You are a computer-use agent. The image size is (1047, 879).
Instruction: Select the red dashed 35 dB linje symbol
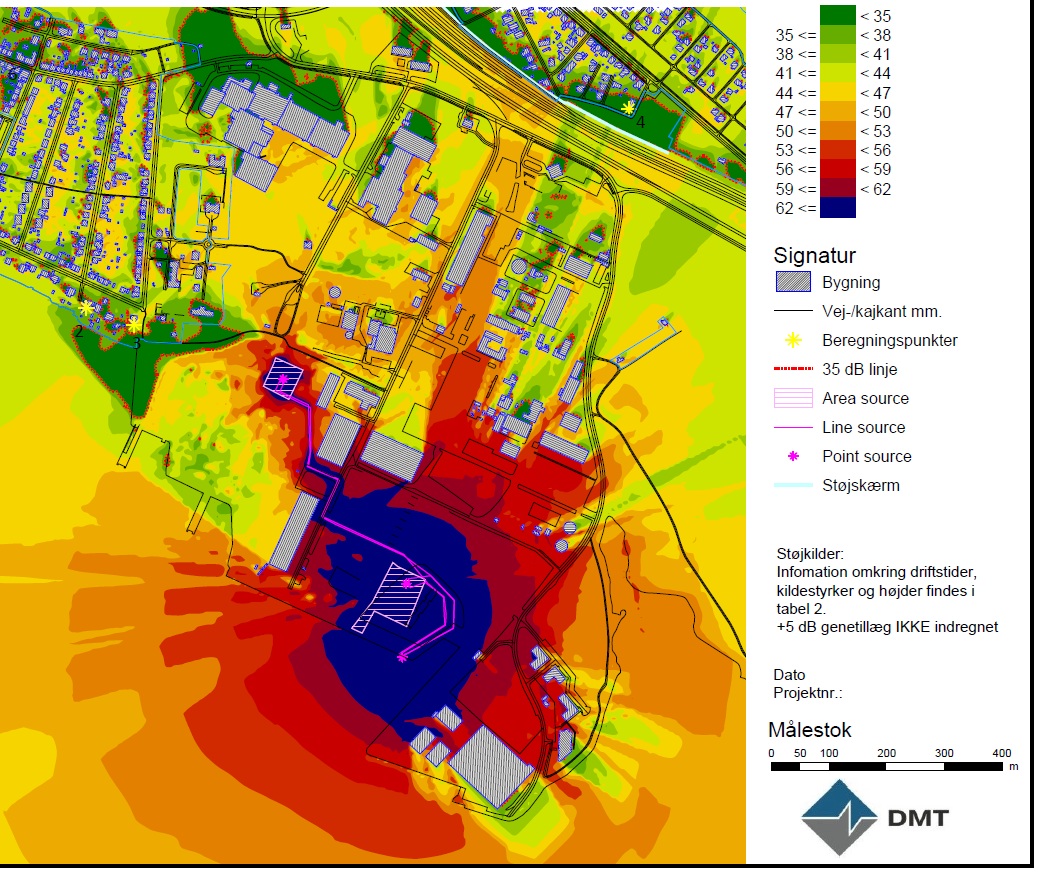point(791,369)
